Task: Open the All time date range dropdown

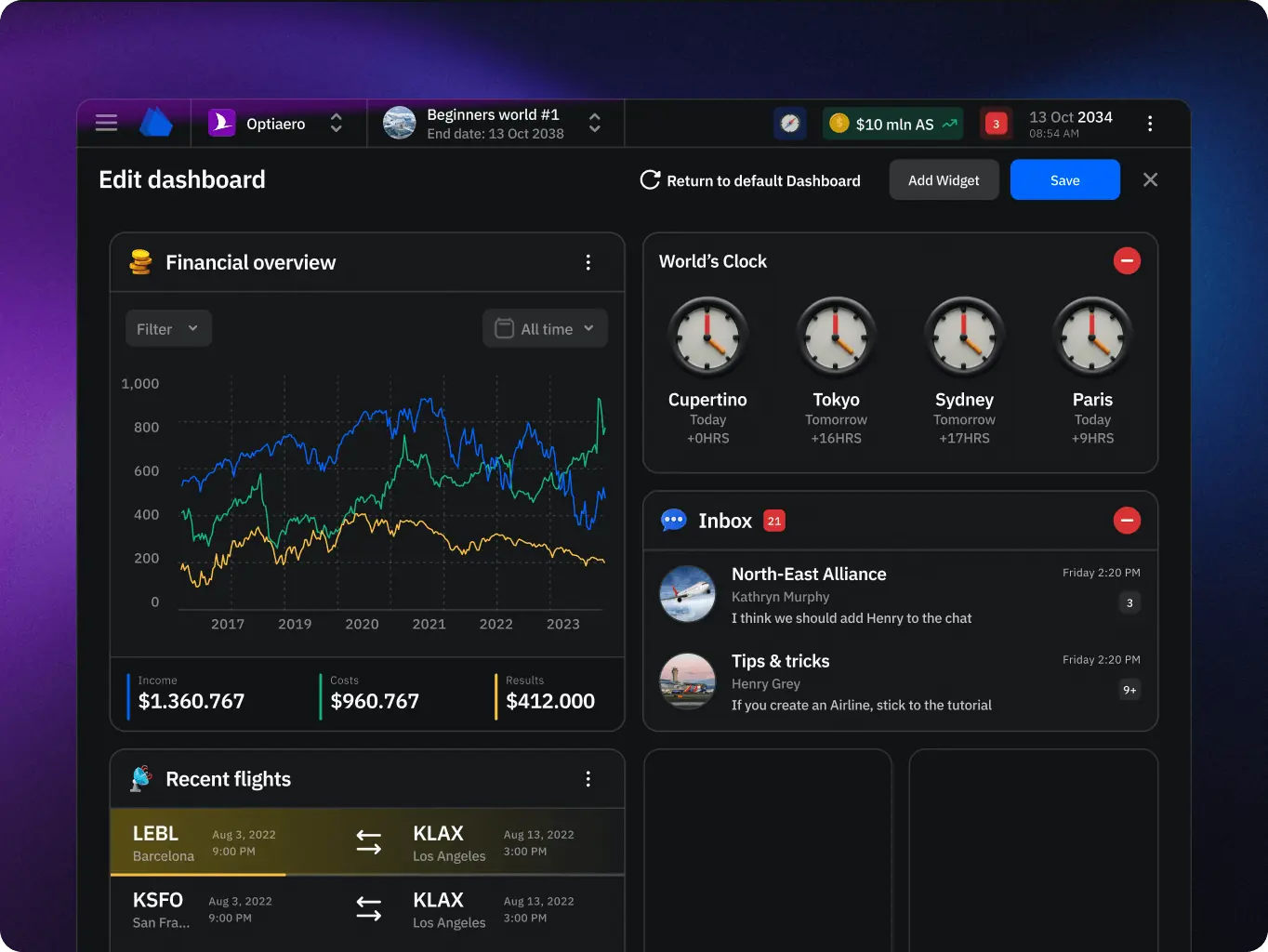Action: pyautogui.click(x=545, y=329)
